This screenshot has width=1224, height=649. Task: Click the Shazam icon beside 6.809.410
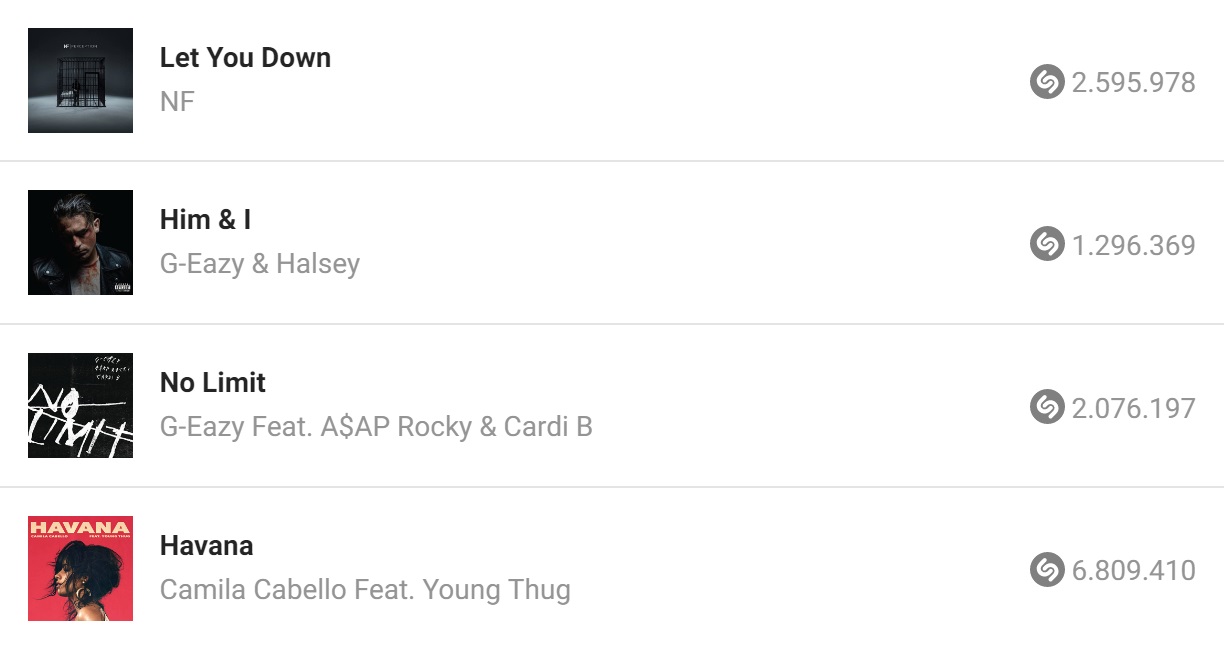click(x=1047, y=570)
